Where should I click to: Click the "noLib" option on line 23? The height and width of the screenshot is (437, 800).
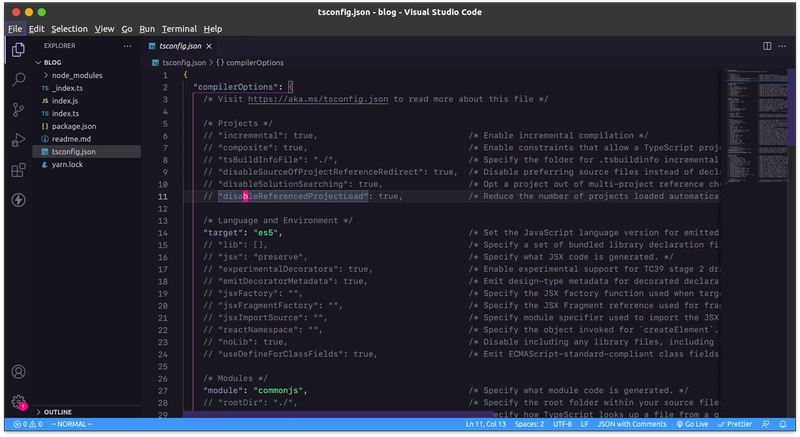point(235,342)
